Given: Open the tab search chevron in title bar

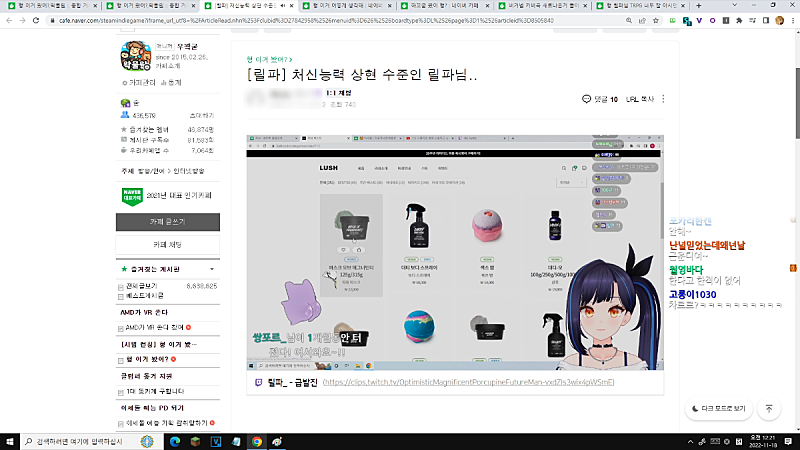Looking at the screenshot, I should click(x=734, y=5).
